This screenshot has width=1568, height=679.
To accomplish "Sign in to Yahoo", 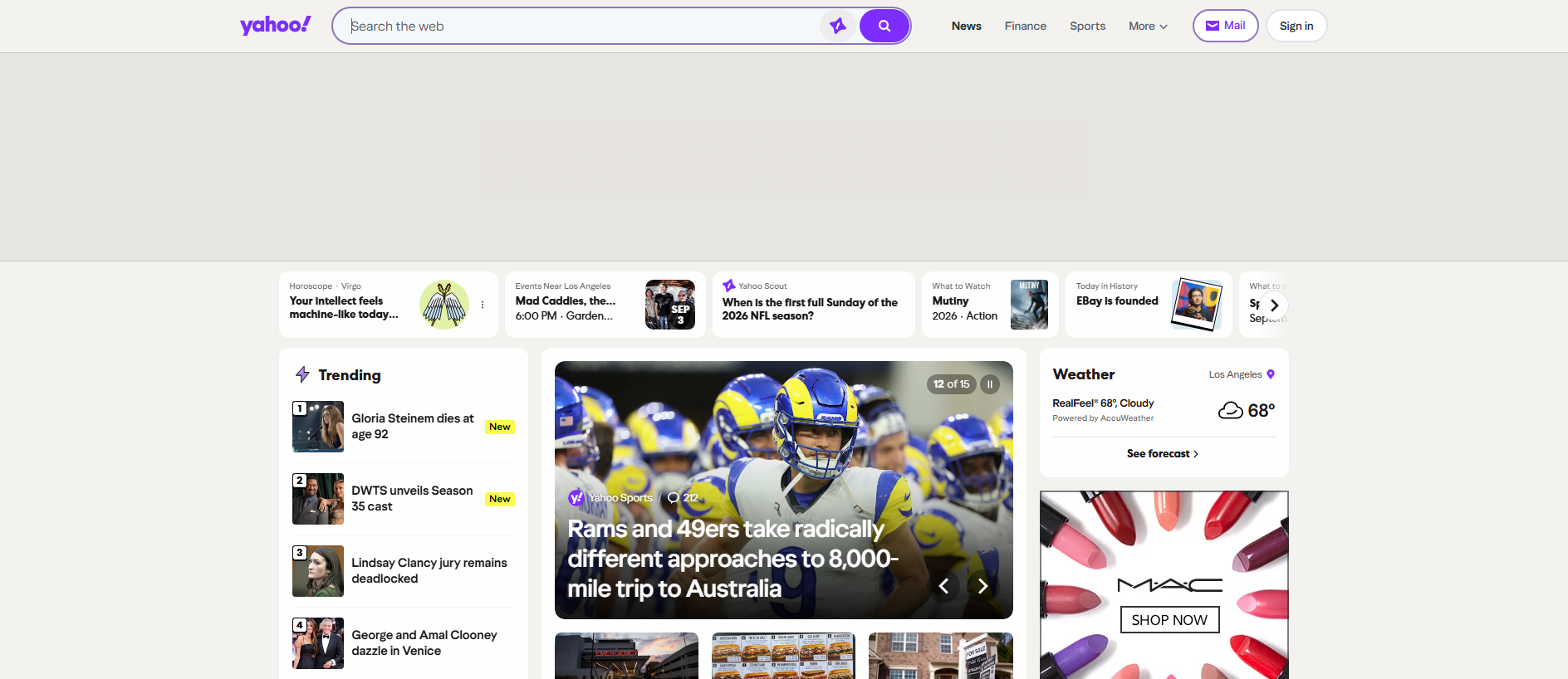I will tap(1296, 26).
